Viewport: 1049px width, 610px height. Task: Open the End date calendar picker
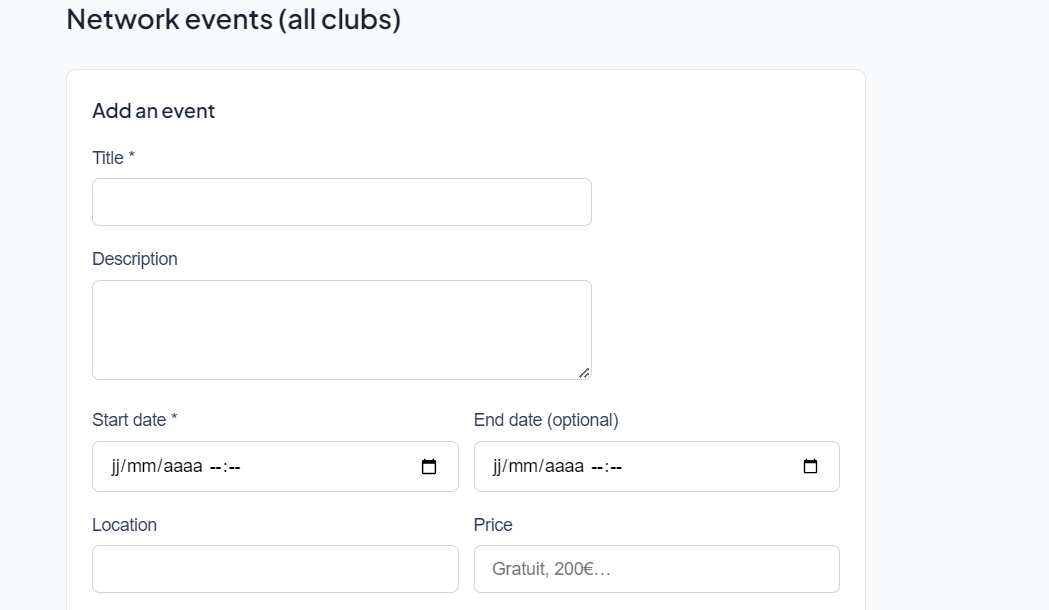coord(810,467)
